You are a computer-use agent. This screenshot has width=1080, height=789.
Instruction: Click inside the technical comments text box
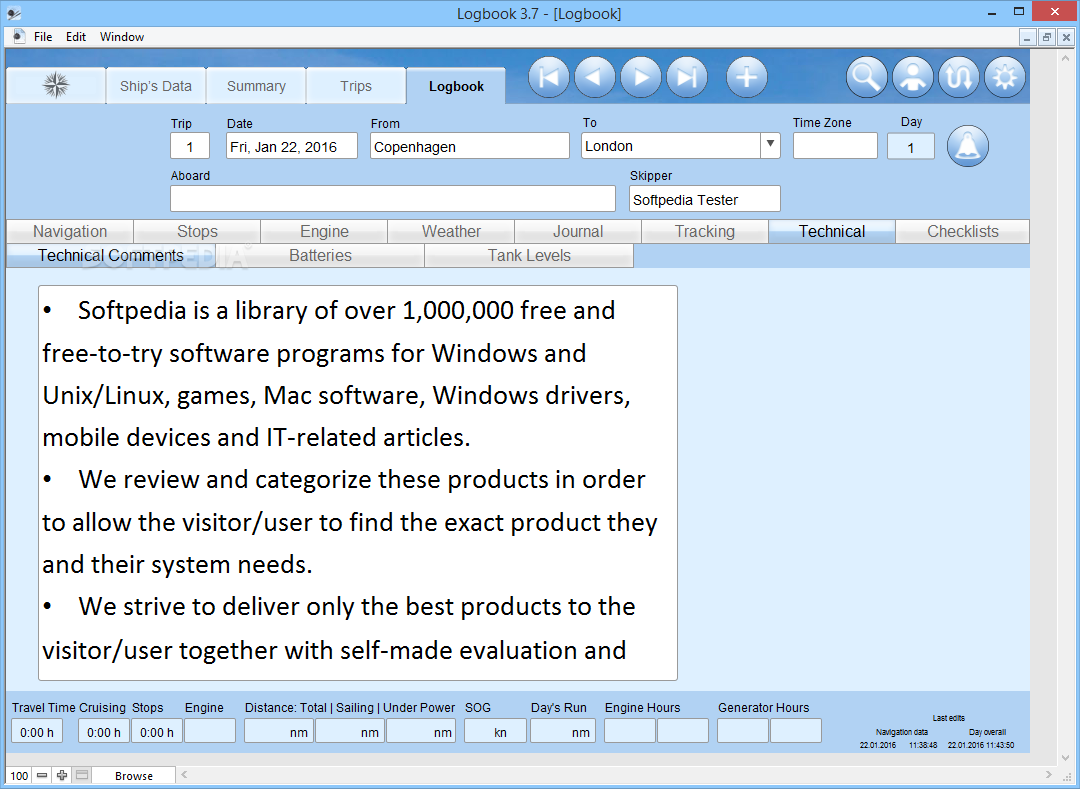click(x=357, y=483)
